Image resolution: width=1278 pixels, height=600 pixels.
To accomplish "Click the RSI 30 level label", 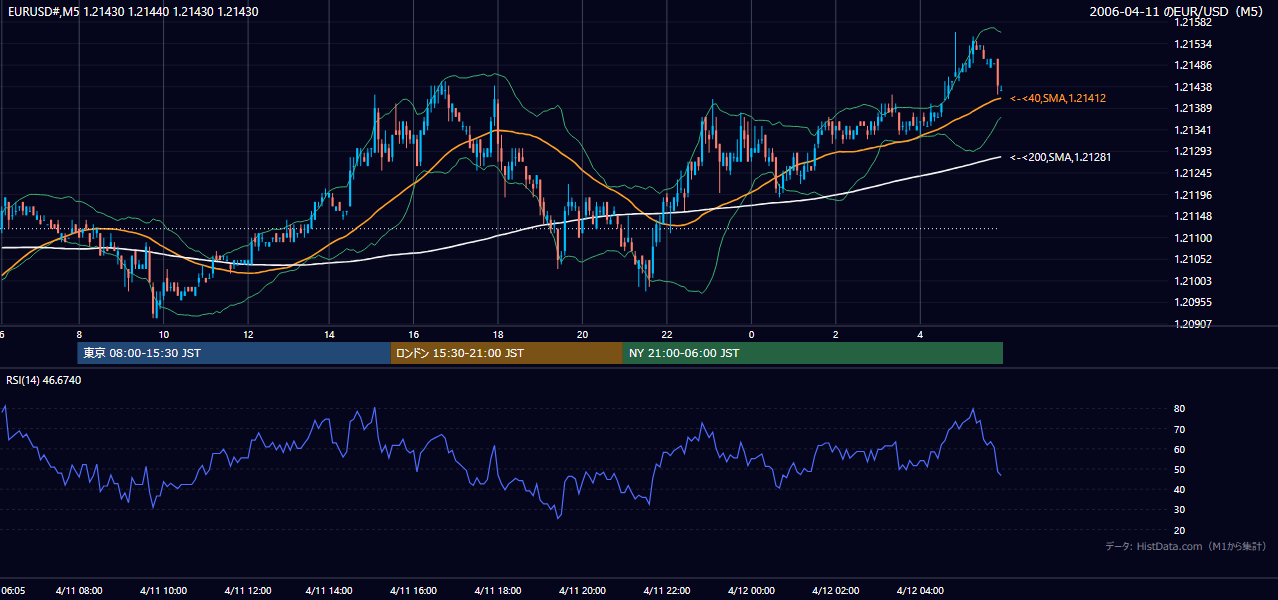I will (1179, 510).
